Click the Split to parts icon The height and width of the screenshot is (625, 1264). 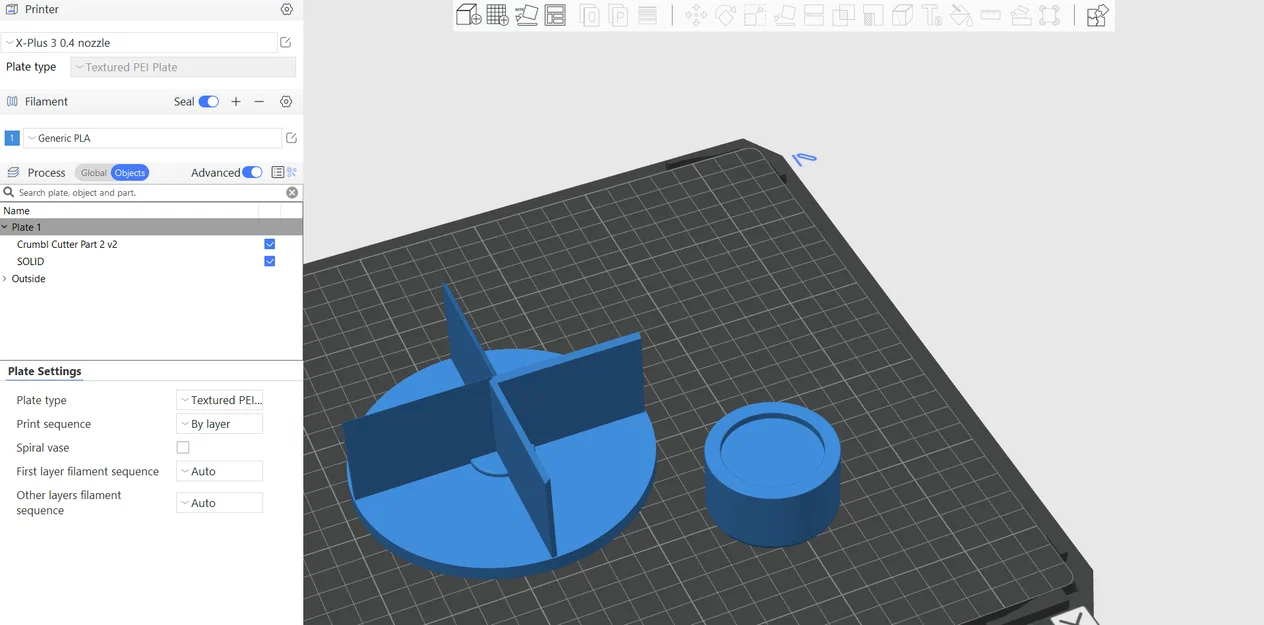619,15
